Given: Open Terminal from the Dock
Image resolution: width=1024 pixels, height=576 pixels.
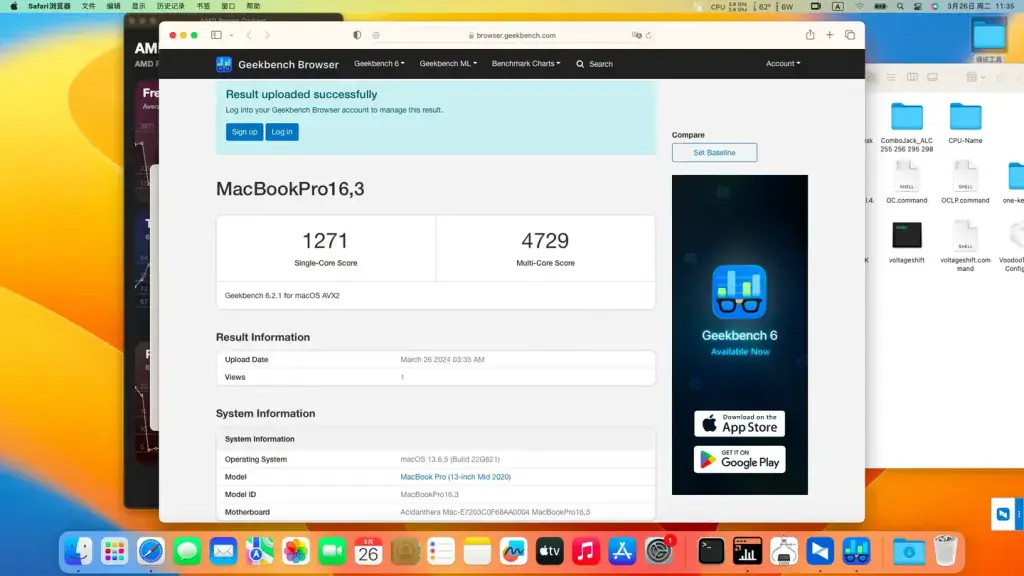Looking at the screenshot, I should pyautogui.click(x=711, y=551).
